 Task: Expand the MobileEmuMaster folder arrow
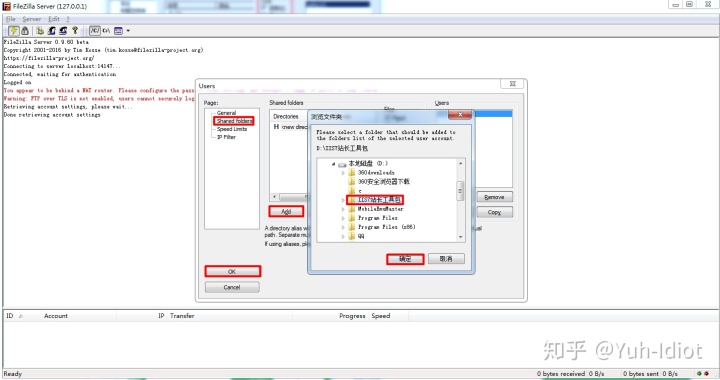pos(343,209)
